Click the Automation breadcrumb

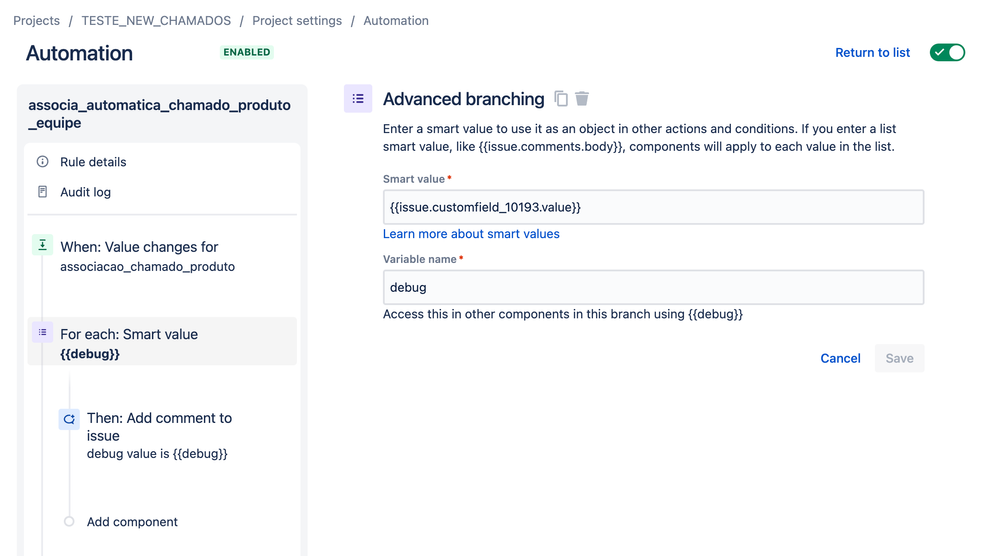(396, 20)
